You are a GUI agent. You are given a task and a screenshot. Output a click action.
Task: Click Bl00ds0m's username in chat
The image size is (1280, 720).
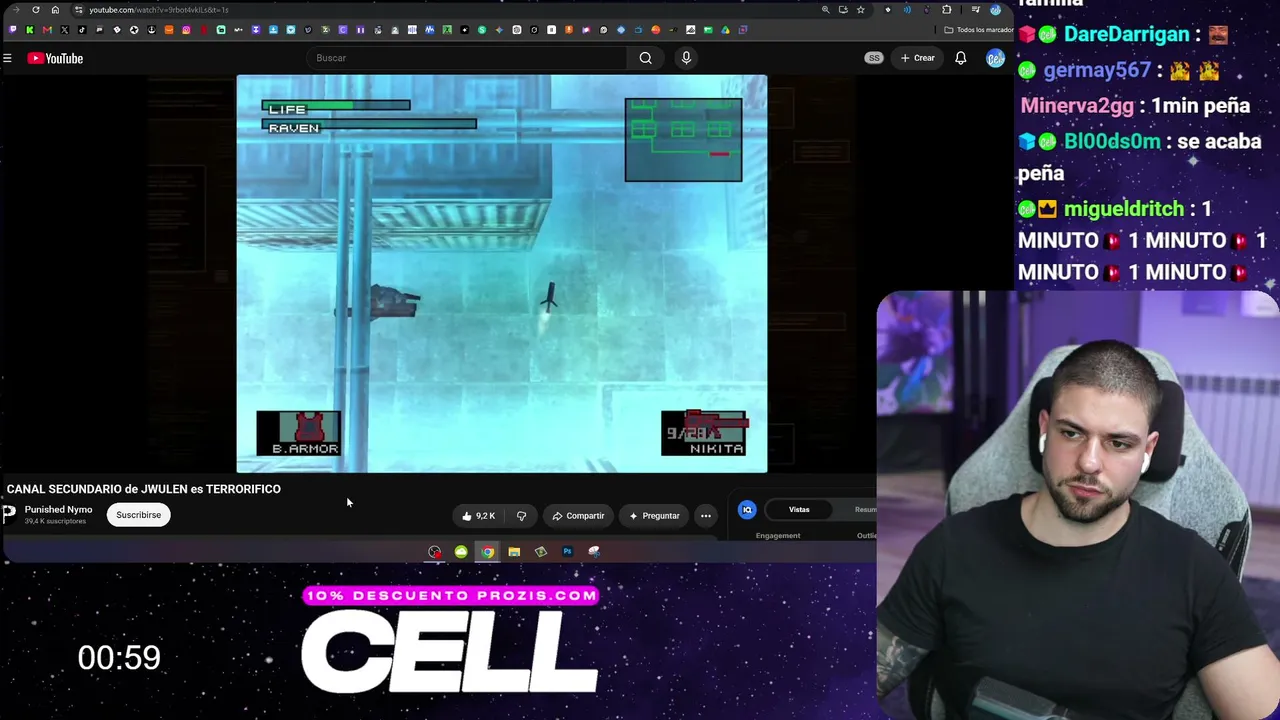click(1114, 141)
